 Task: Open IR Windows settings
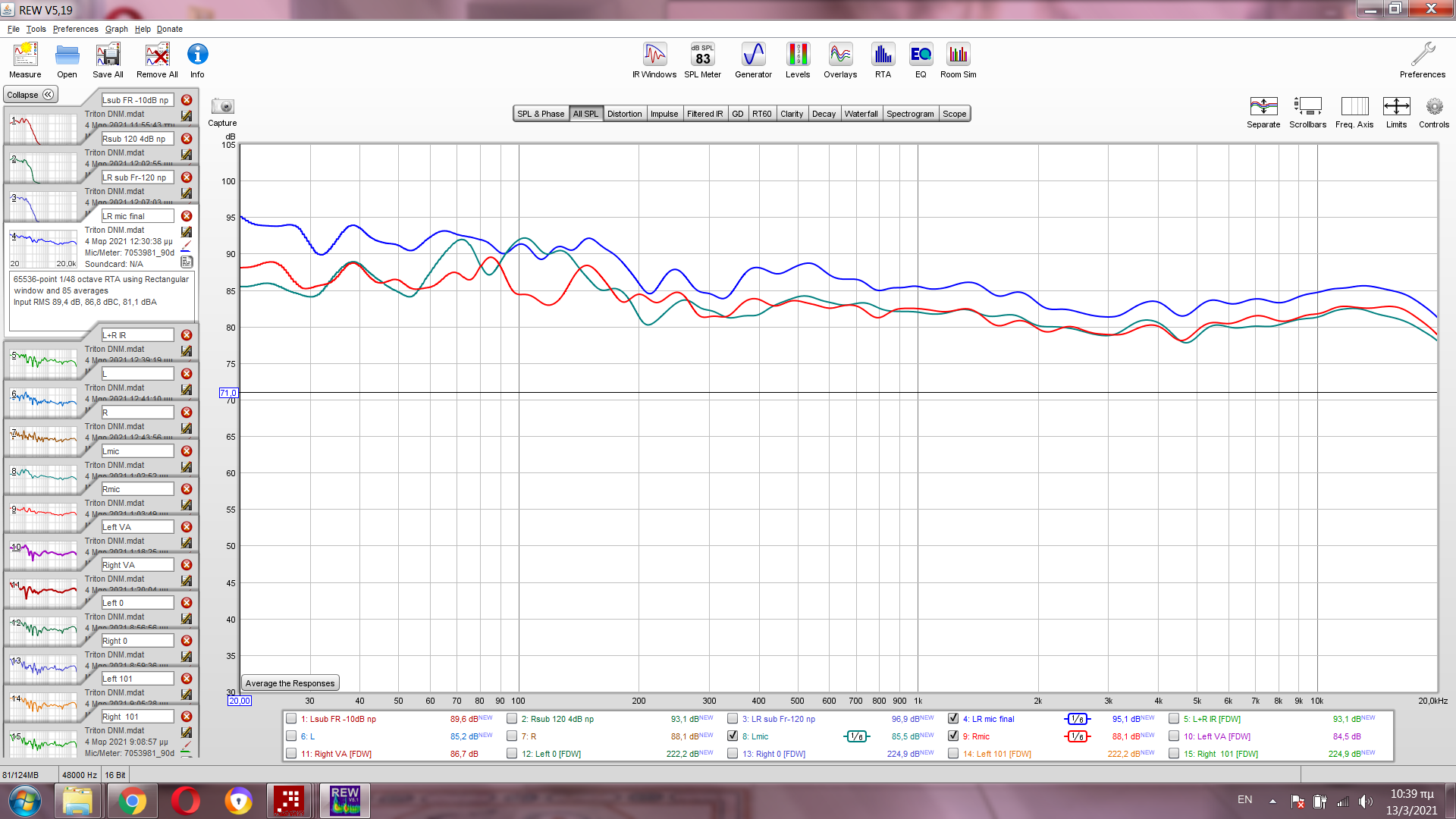(x=654, y=60)
